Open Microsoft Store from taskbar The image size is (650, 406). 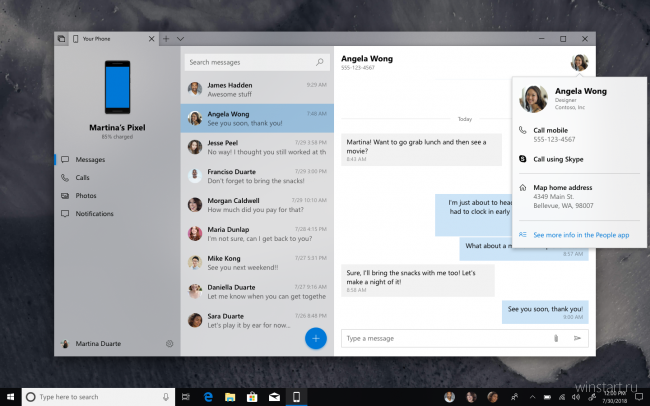coord(252,397)
